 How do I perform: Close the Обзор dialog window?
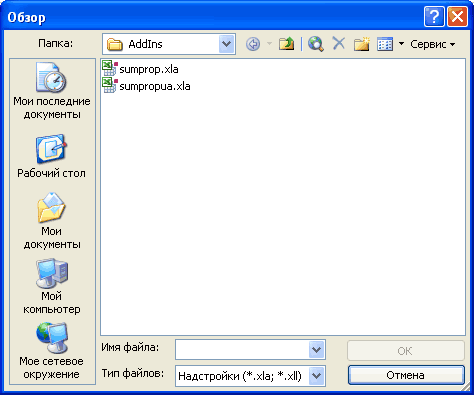pos(457,16)
